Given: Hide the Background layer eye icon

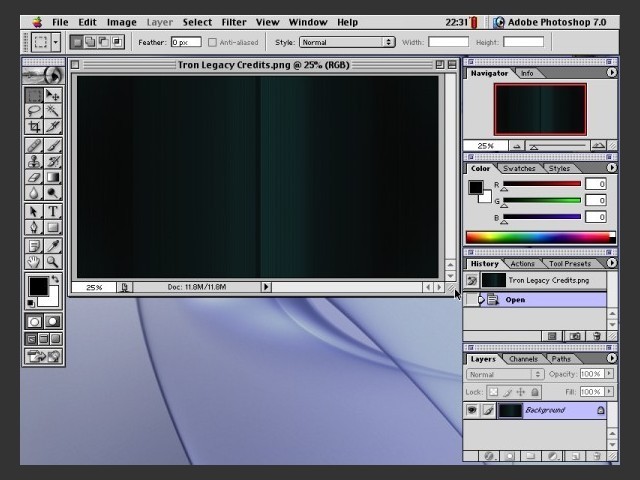Looking at the screenshot, I should 471,410.
